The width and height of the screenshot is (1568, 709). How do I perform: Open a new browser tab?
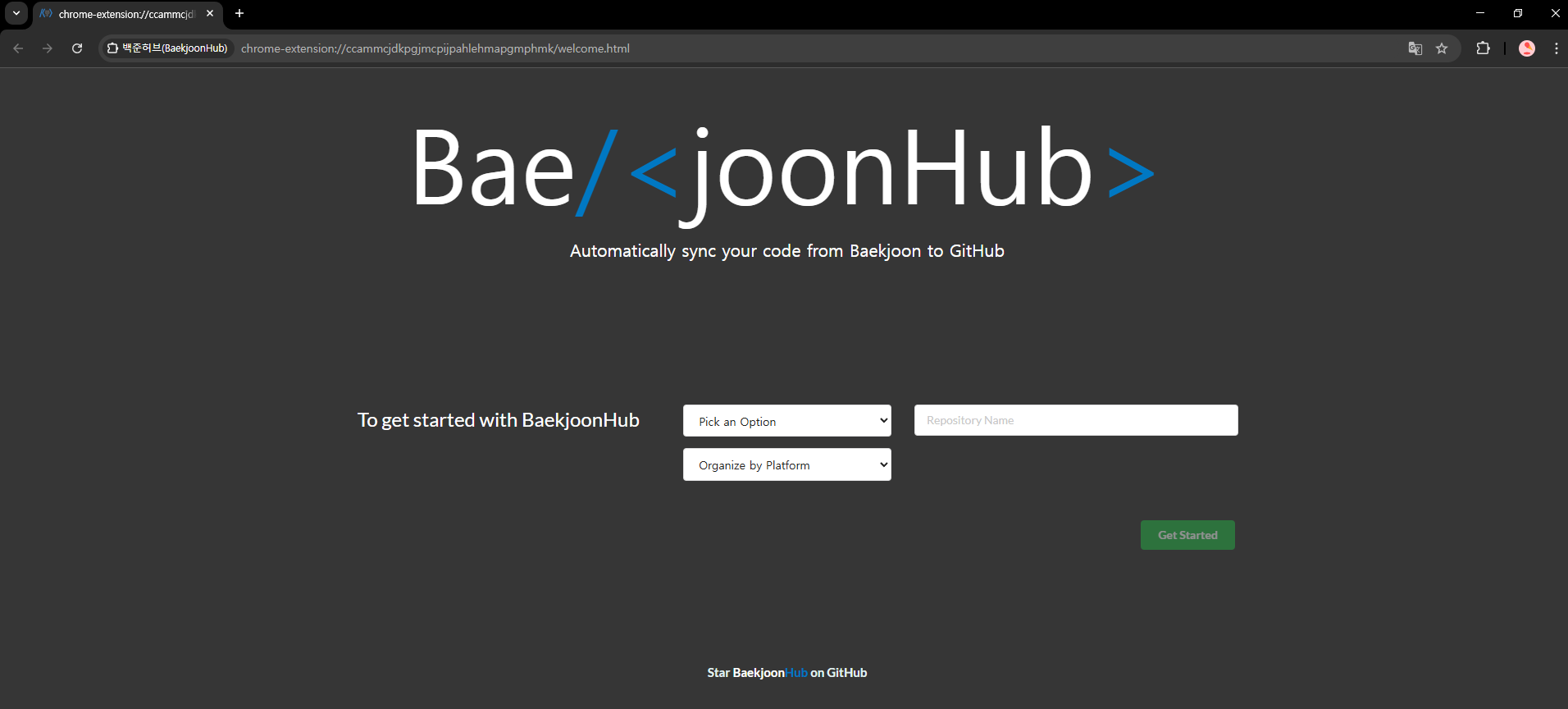(239, 13)
